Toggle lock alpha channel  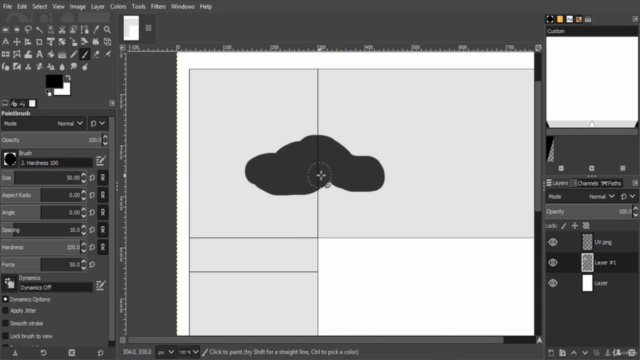586,225
